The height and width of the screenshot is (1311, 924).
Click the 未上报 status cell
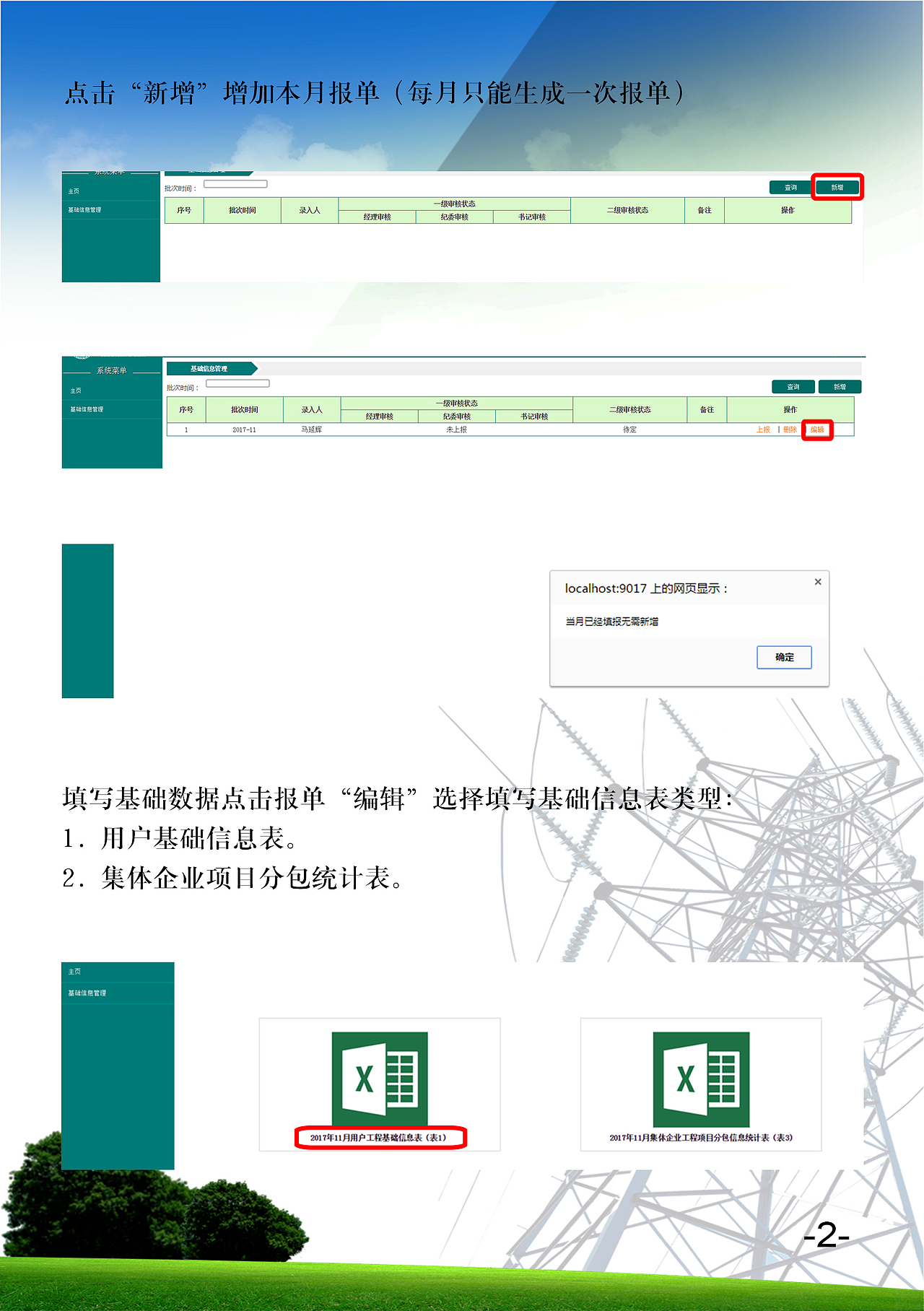click(x=456, y=430)
